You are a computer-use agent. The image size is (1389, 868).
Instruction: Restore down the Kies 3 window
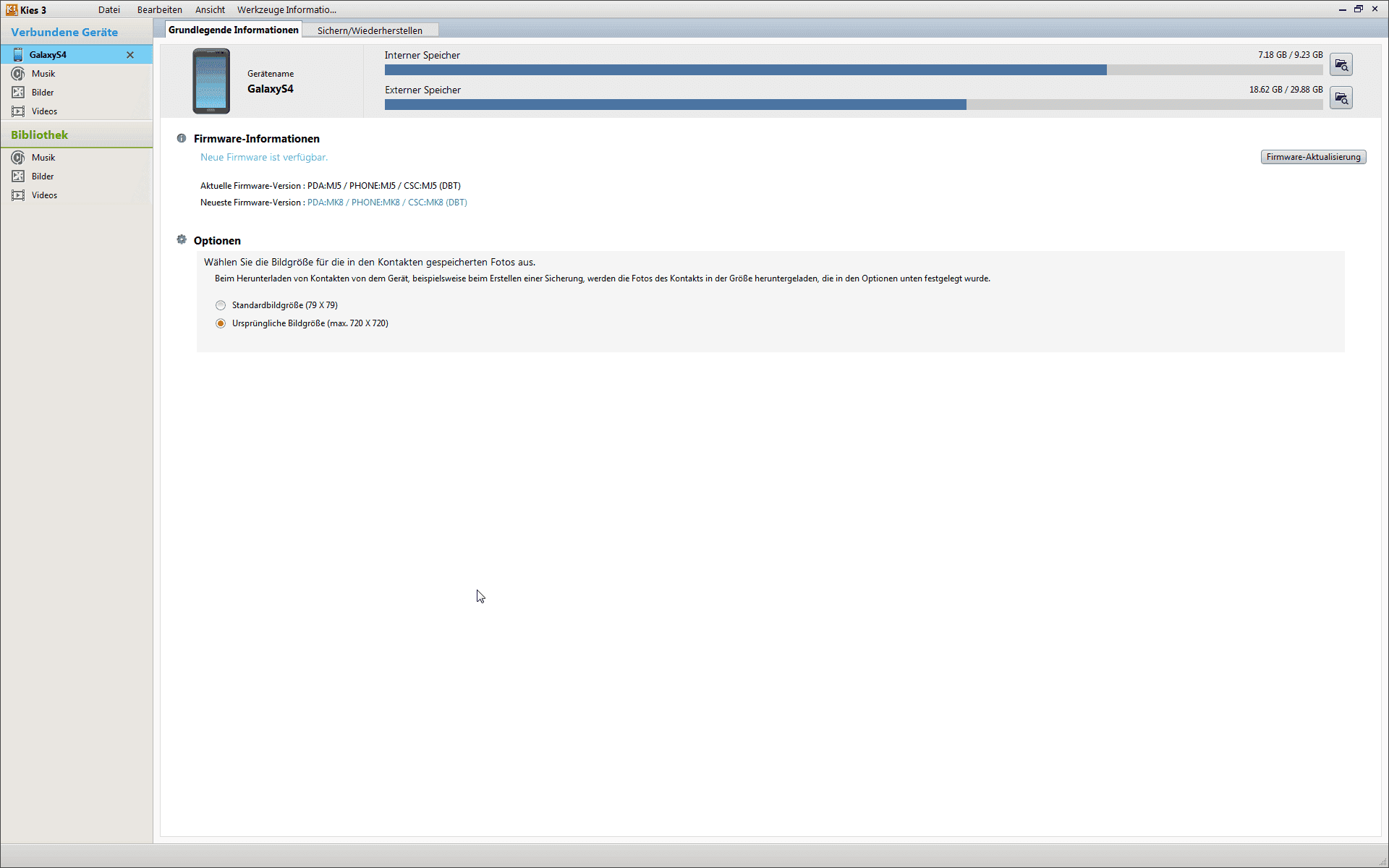[x=1359, y=9]
